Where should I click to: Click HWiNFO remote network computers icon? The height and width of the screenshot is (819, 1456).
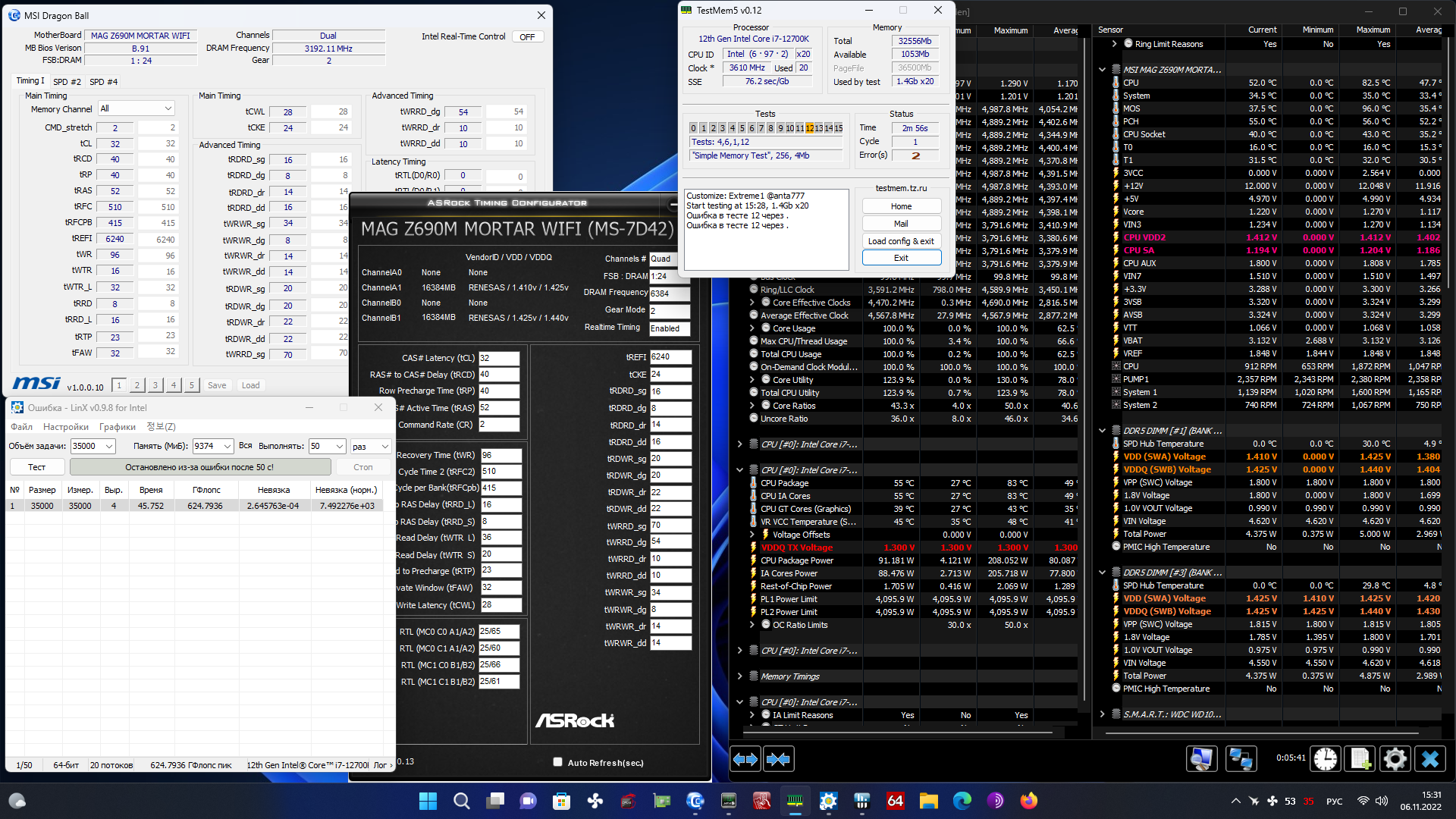coord(1241,759)
